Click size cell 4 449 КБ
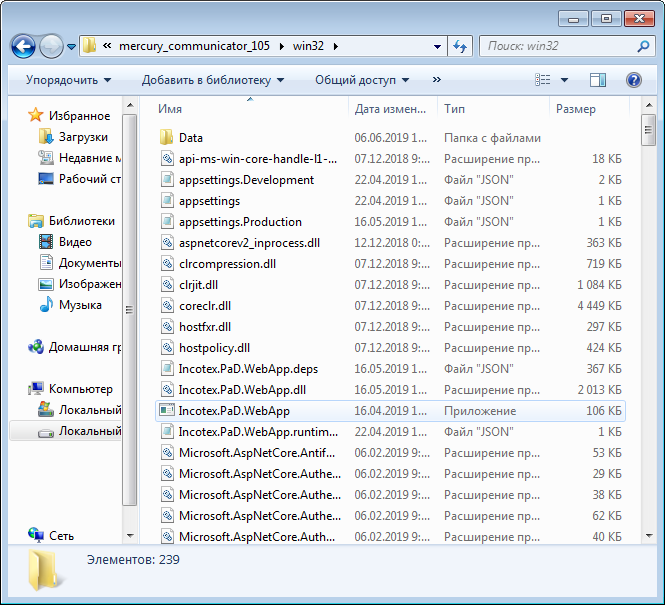 [x=599, y=306]
